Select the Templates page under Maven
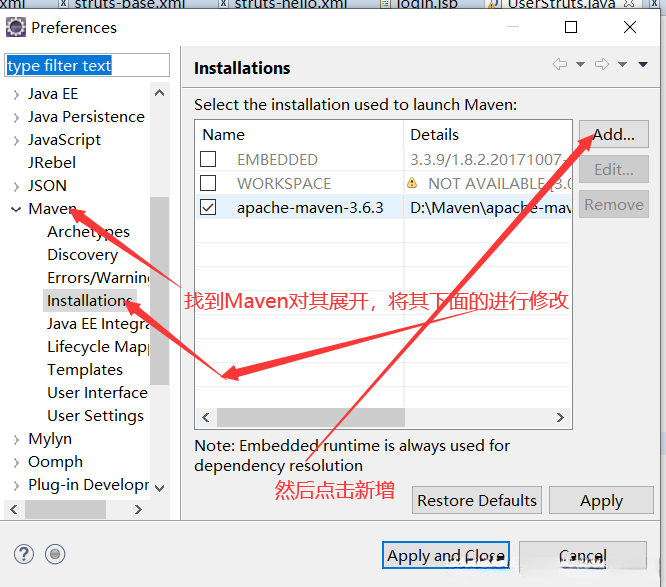Image resolution: width=666 pixels, height=587 pixels. (85, 370)
